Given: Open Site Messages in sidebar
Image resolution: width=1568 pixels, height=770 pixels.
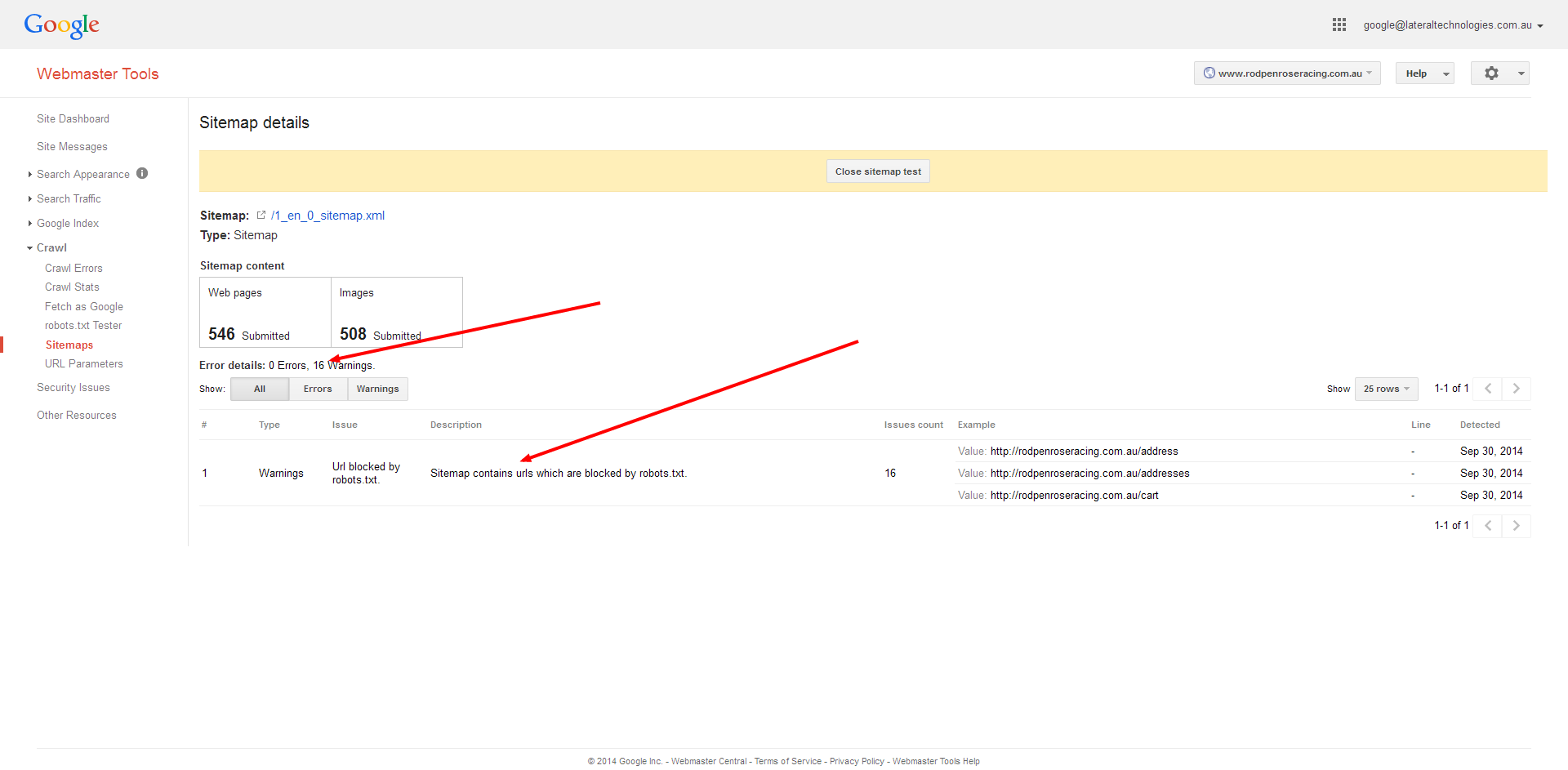Looking at the screenshot, I should 72,146.
